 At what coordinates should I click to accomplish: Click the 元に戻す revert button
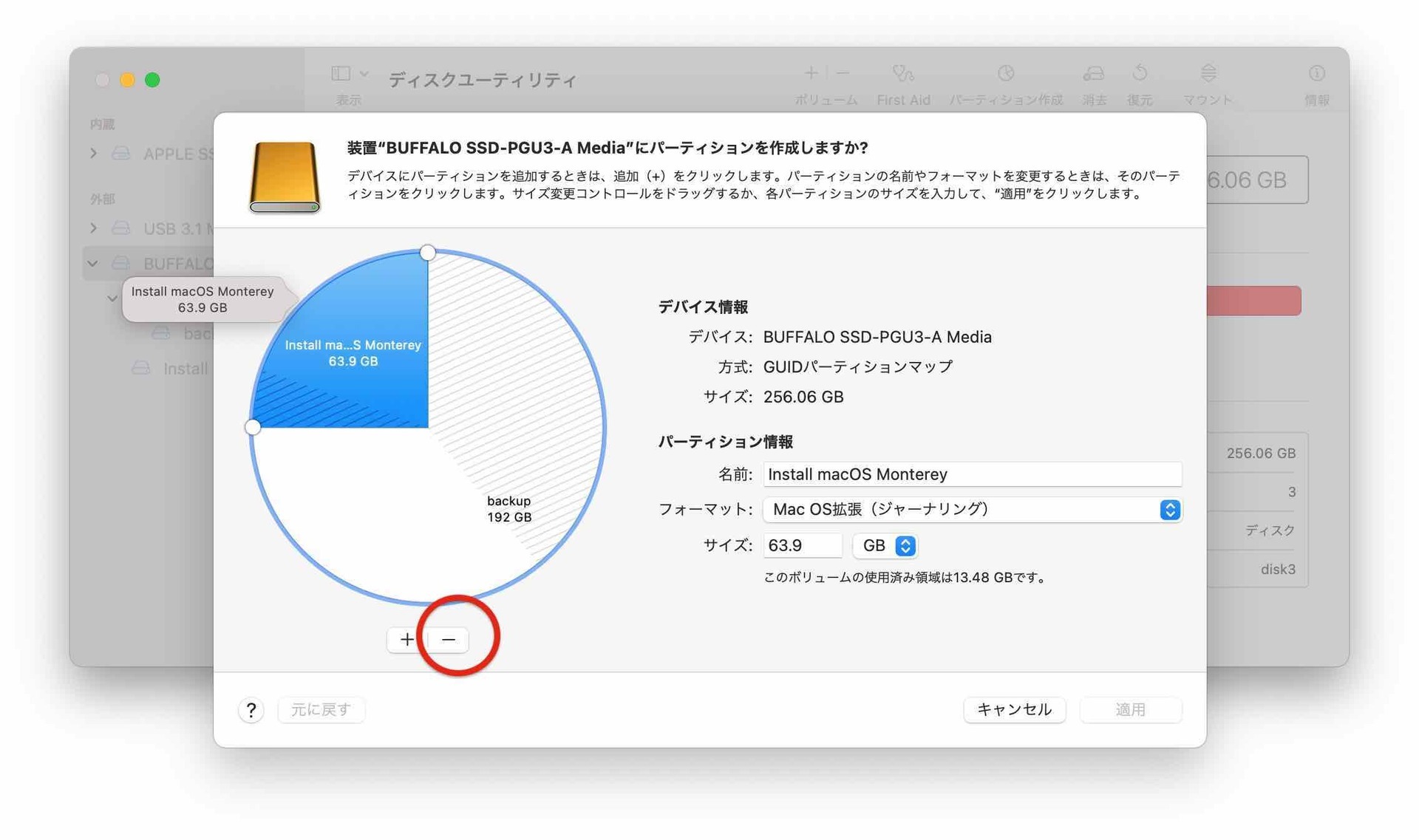pos(321,710)
